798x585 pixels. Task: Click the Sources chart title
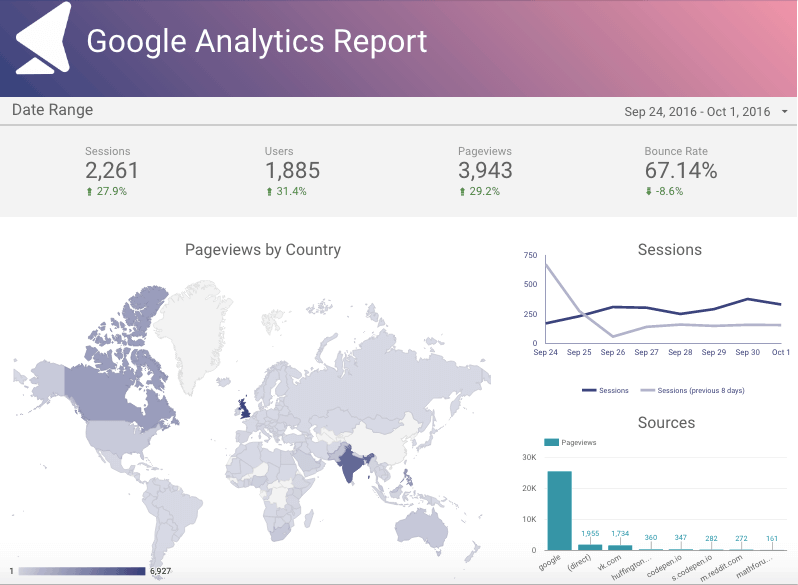(x=666, y=423)
